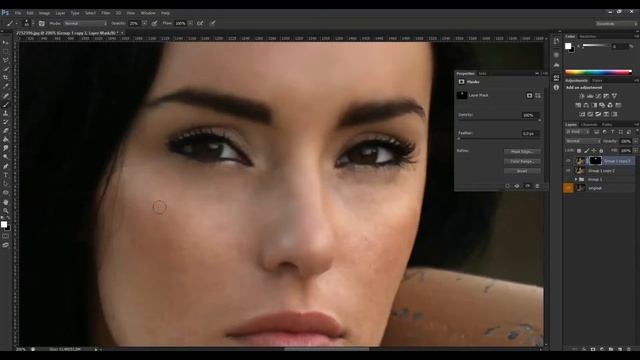Select the layer mask thumbnail of Group 1 copy 3
Viewport: 640px width, 360px height.
click(x=596, y=161)
